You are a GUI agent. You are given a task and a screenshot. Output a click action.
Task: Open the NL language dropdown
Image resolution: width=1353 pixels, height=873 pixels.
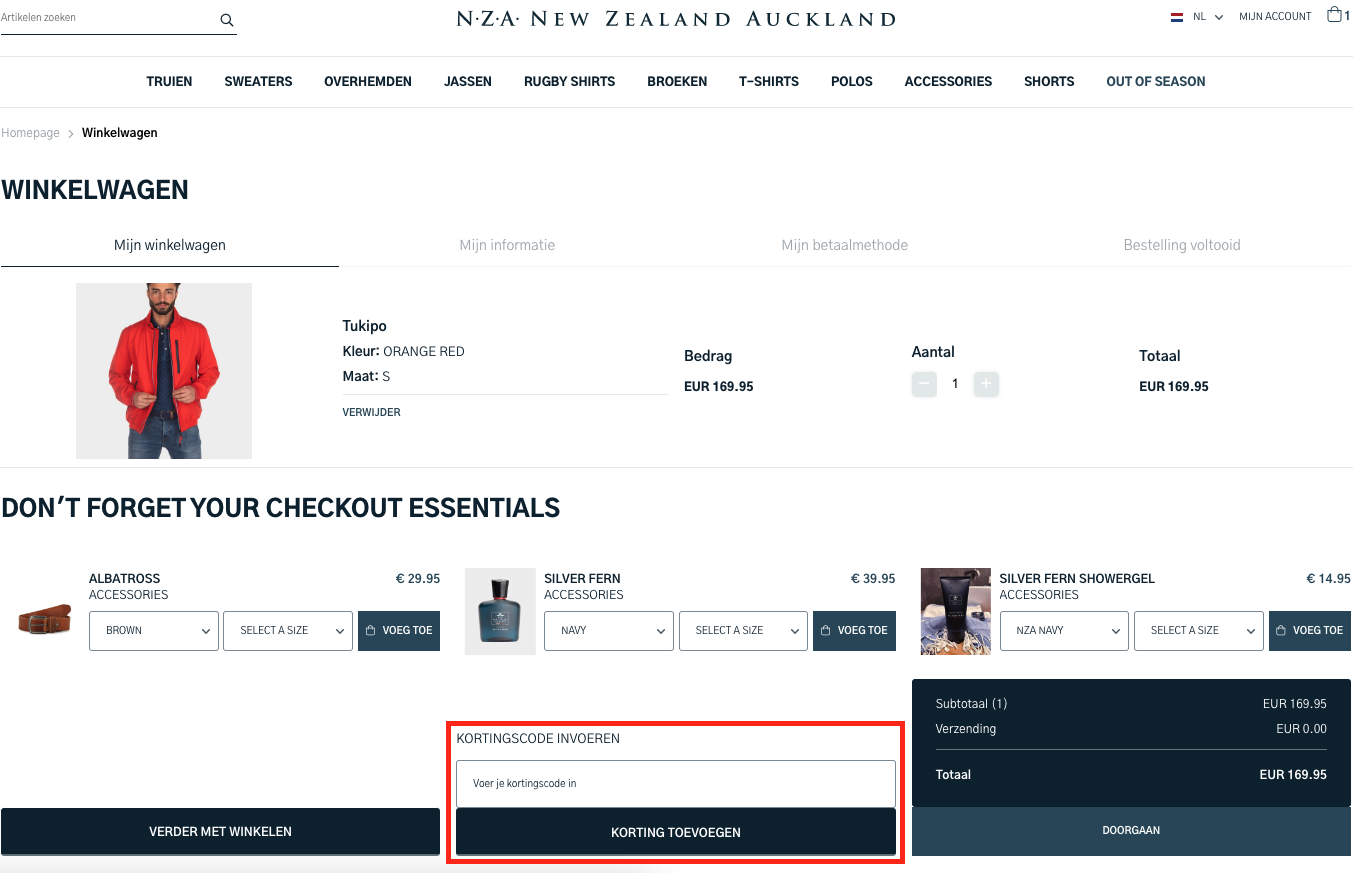(1208, 17)
